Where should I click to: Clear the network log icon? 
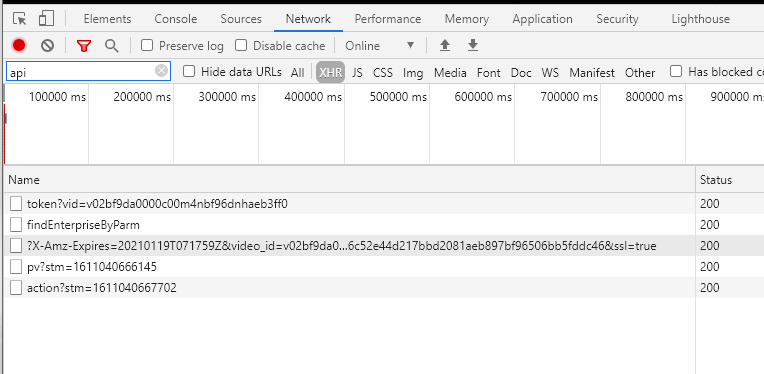tap(47, 45)
